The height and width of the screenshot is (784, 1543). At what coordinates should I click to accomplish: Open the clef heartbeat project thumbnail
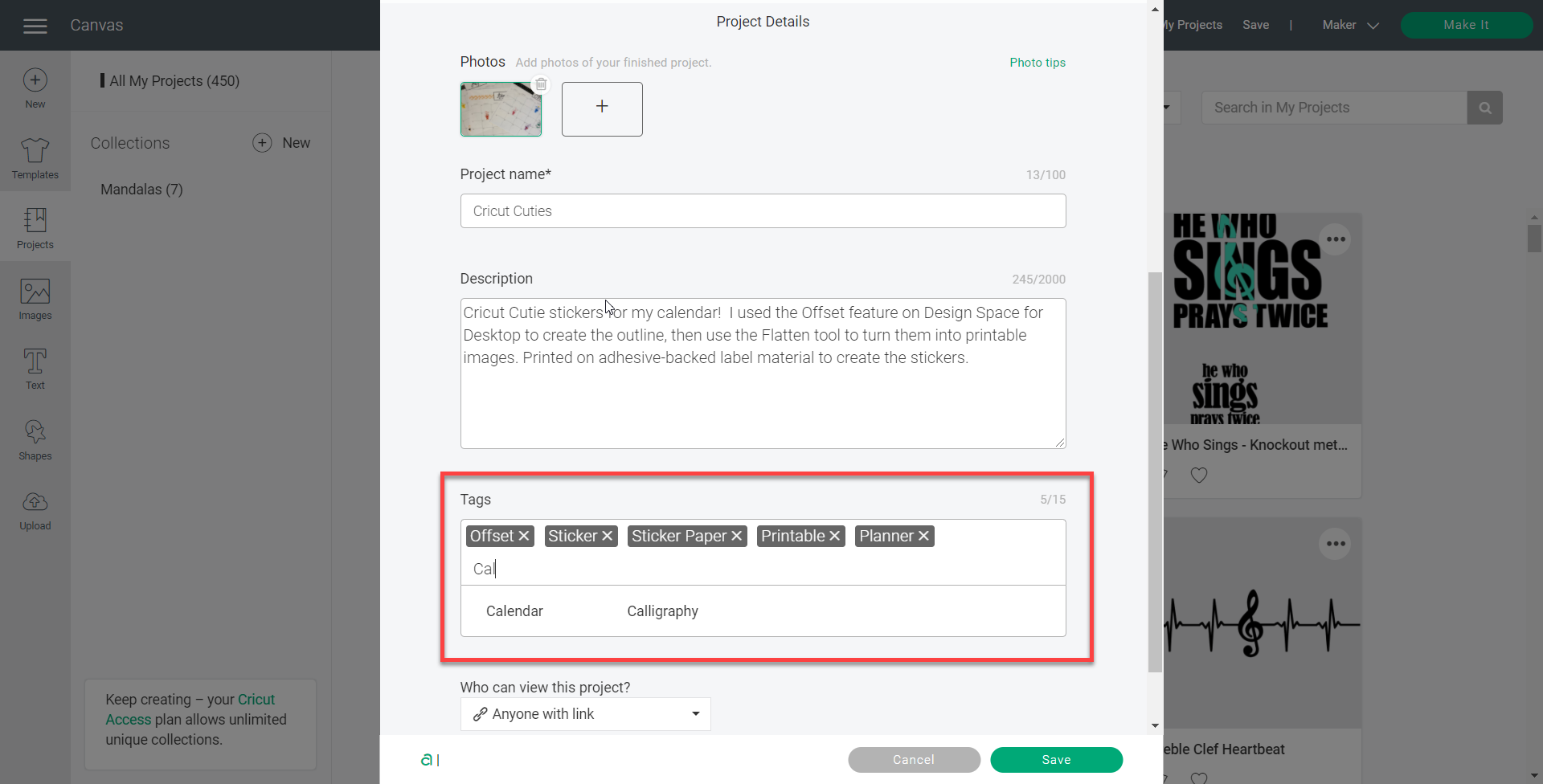click(1263, 623)
